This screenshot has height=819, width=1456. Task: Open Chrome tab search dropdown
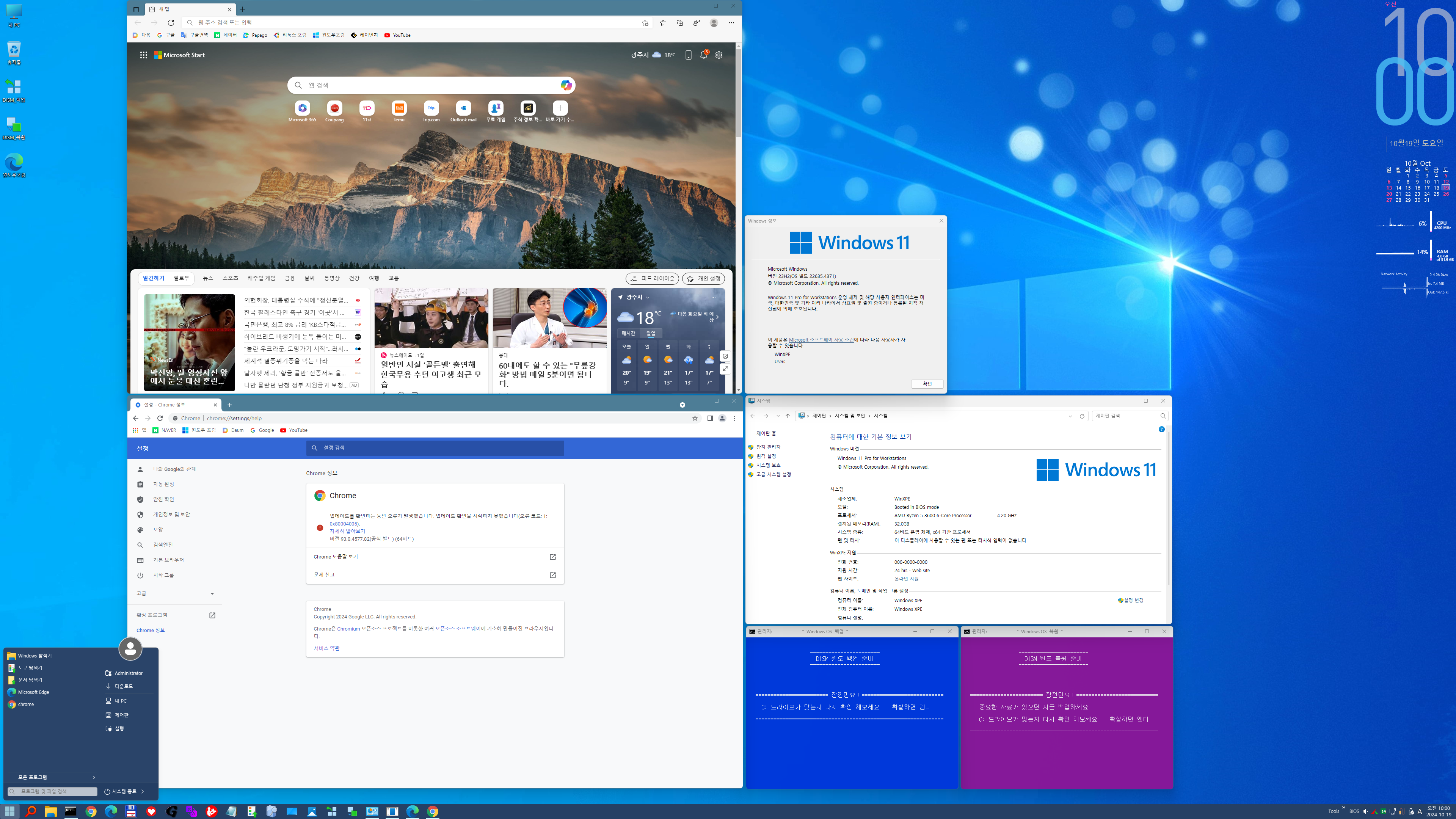pyautogui.click(x=682, y=405)
